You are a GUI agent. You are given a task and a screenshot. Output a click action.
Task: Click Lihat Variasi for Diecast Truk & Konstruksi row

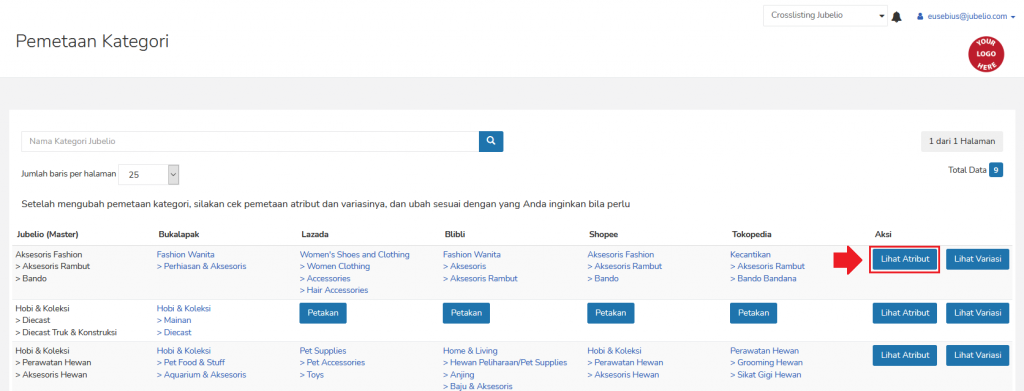978,313
